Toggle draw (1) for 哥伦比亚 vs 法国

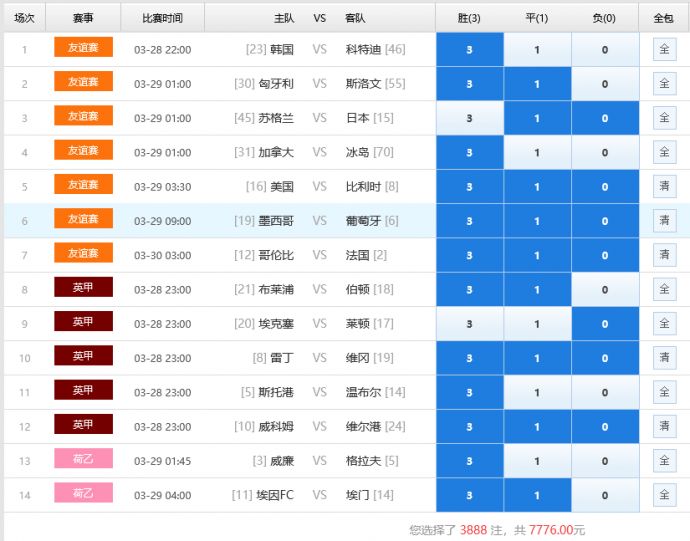(x=537, y=255)
